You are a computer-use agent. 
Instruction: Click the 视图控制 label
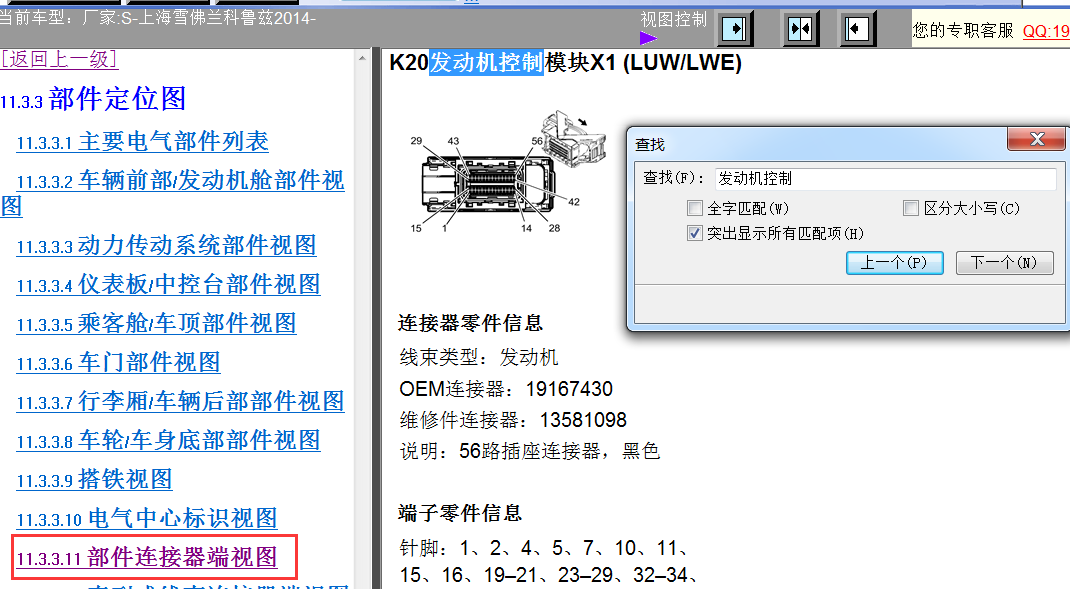tap(674, 19)
